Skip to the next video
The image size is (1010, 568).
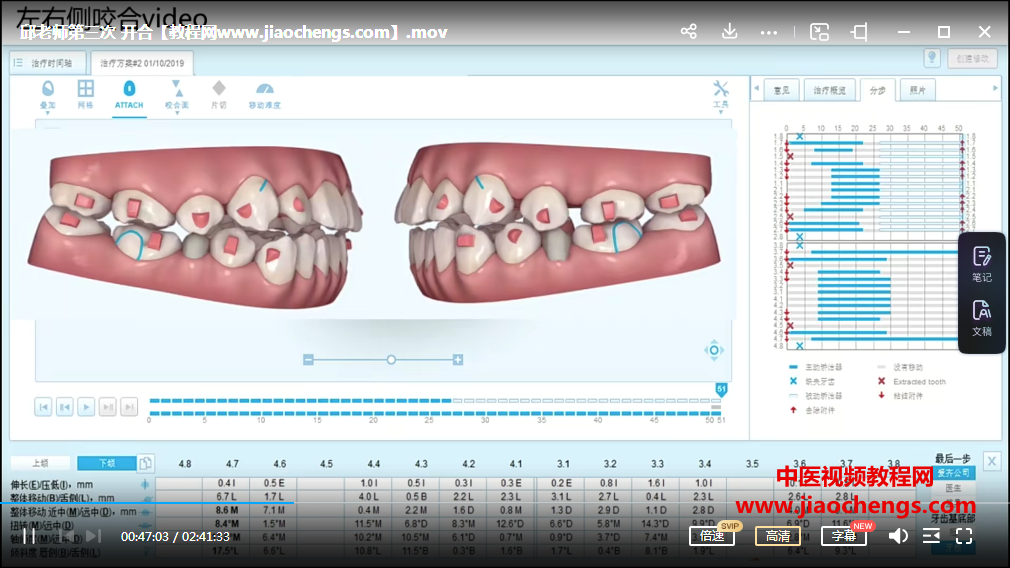click(93, 536)
